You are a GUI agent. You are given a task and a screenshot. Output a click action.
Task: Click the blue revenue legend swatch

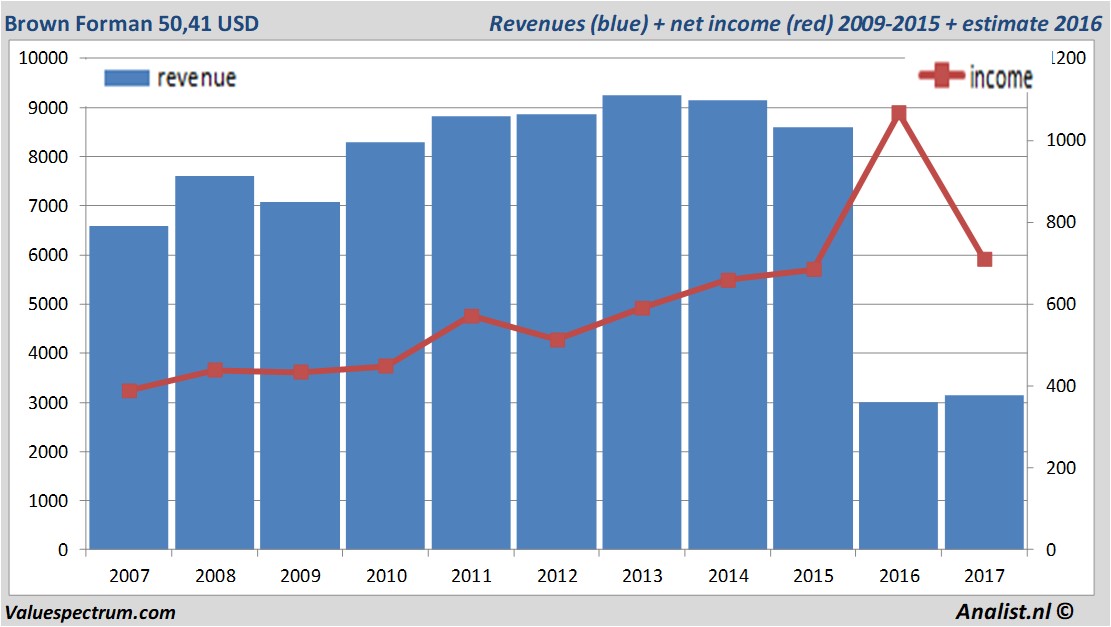point(127,78)
